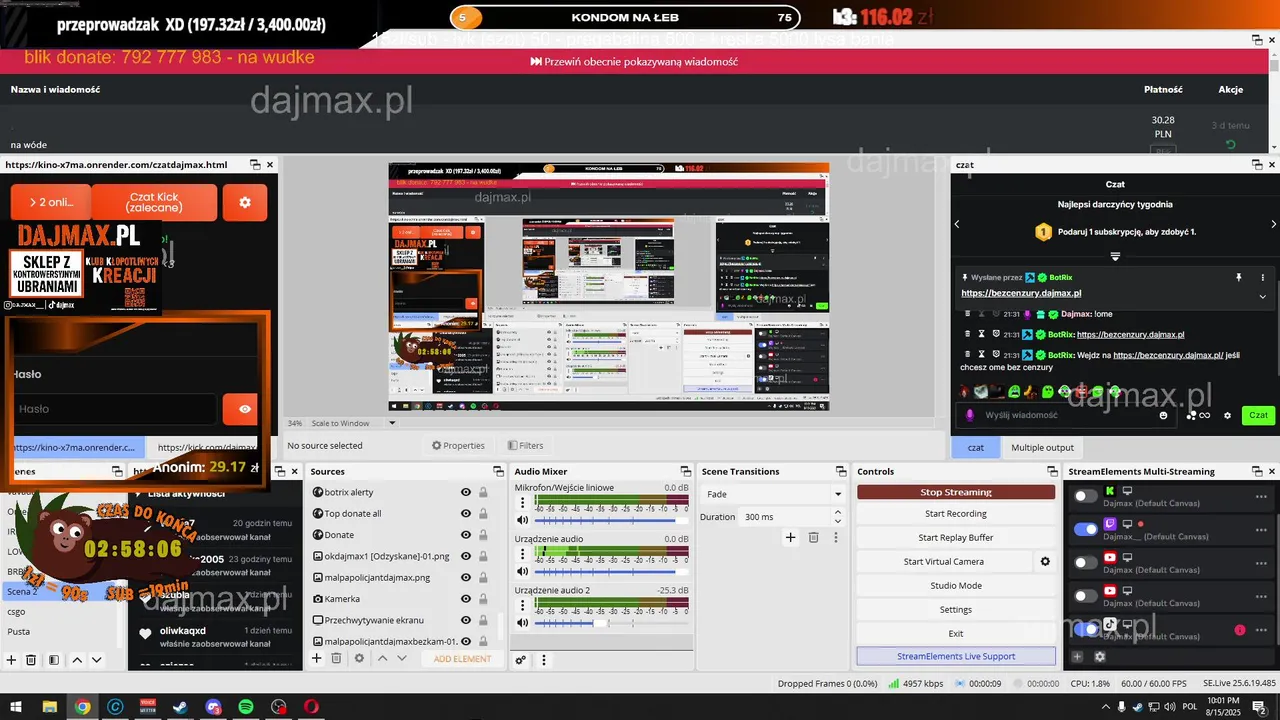Toggle visibility of botrix alerty source
Screen dimensions: 1280x720
coord(465,492)
